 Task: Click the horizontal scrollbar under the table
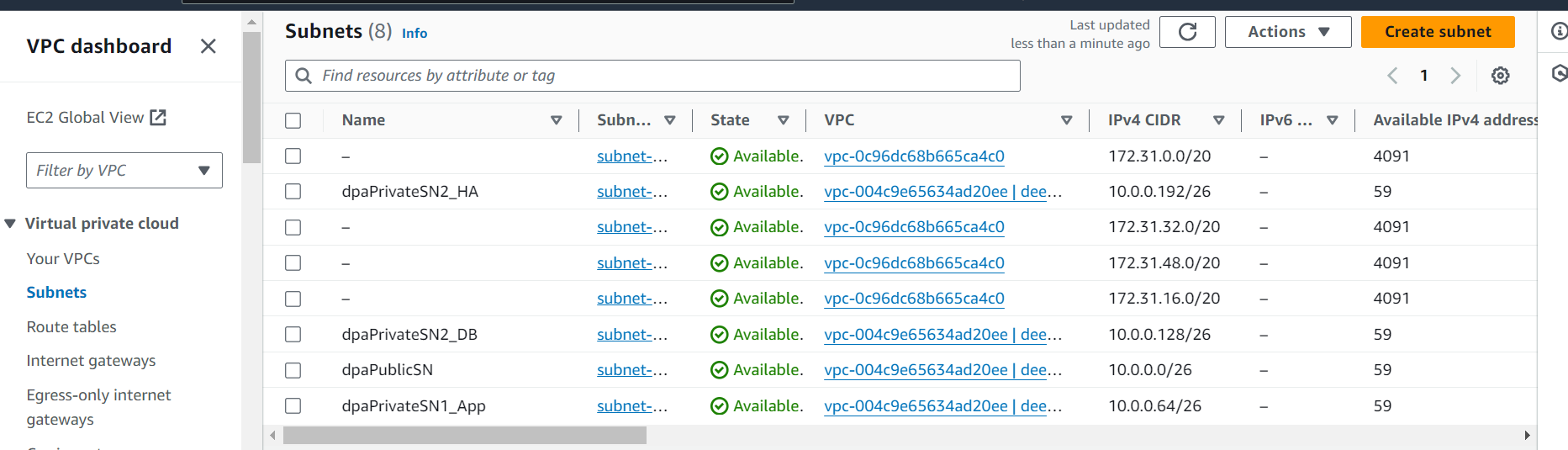pos(464,436)
